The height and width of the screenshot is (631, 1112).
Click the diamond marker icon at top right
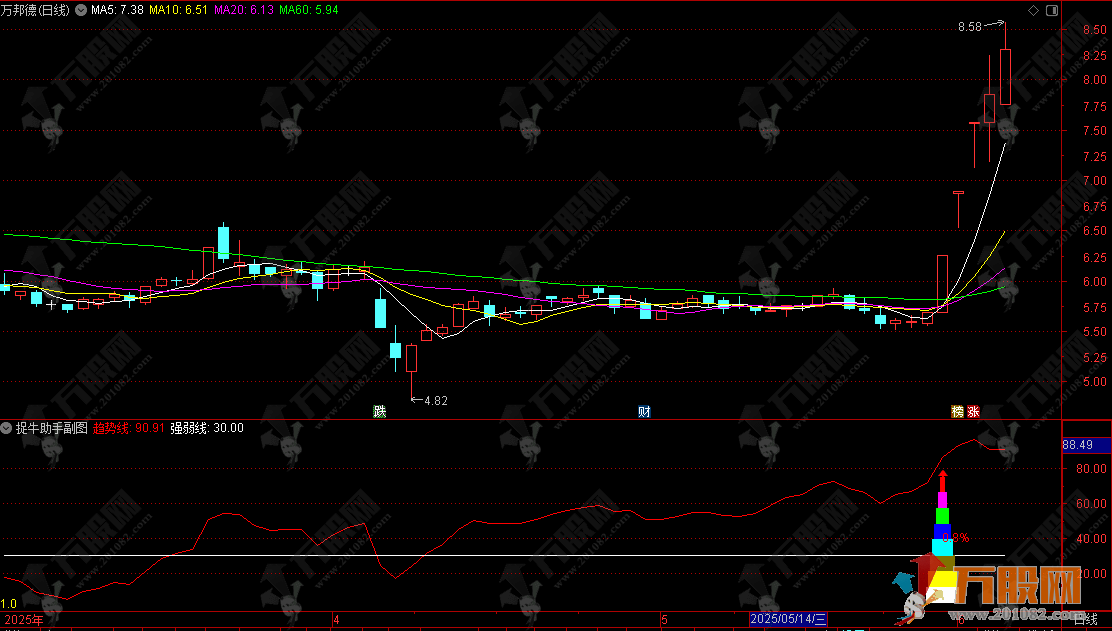pos(1033,10)
